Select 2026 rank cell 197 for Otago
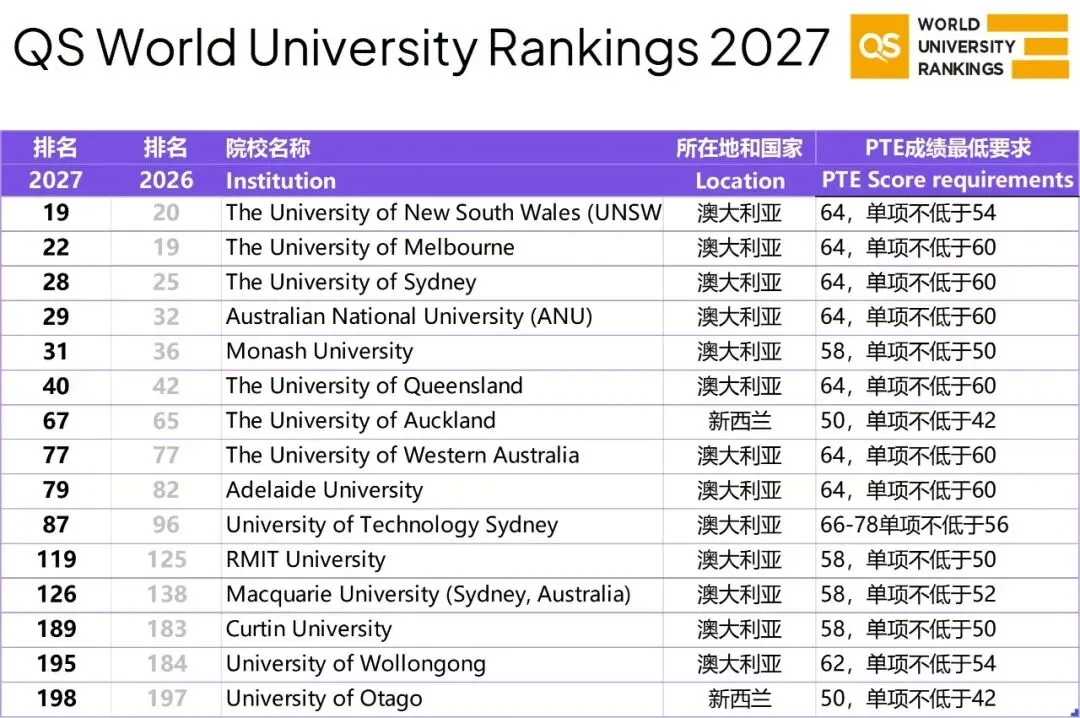1080x718 pixels. point(166,698)
